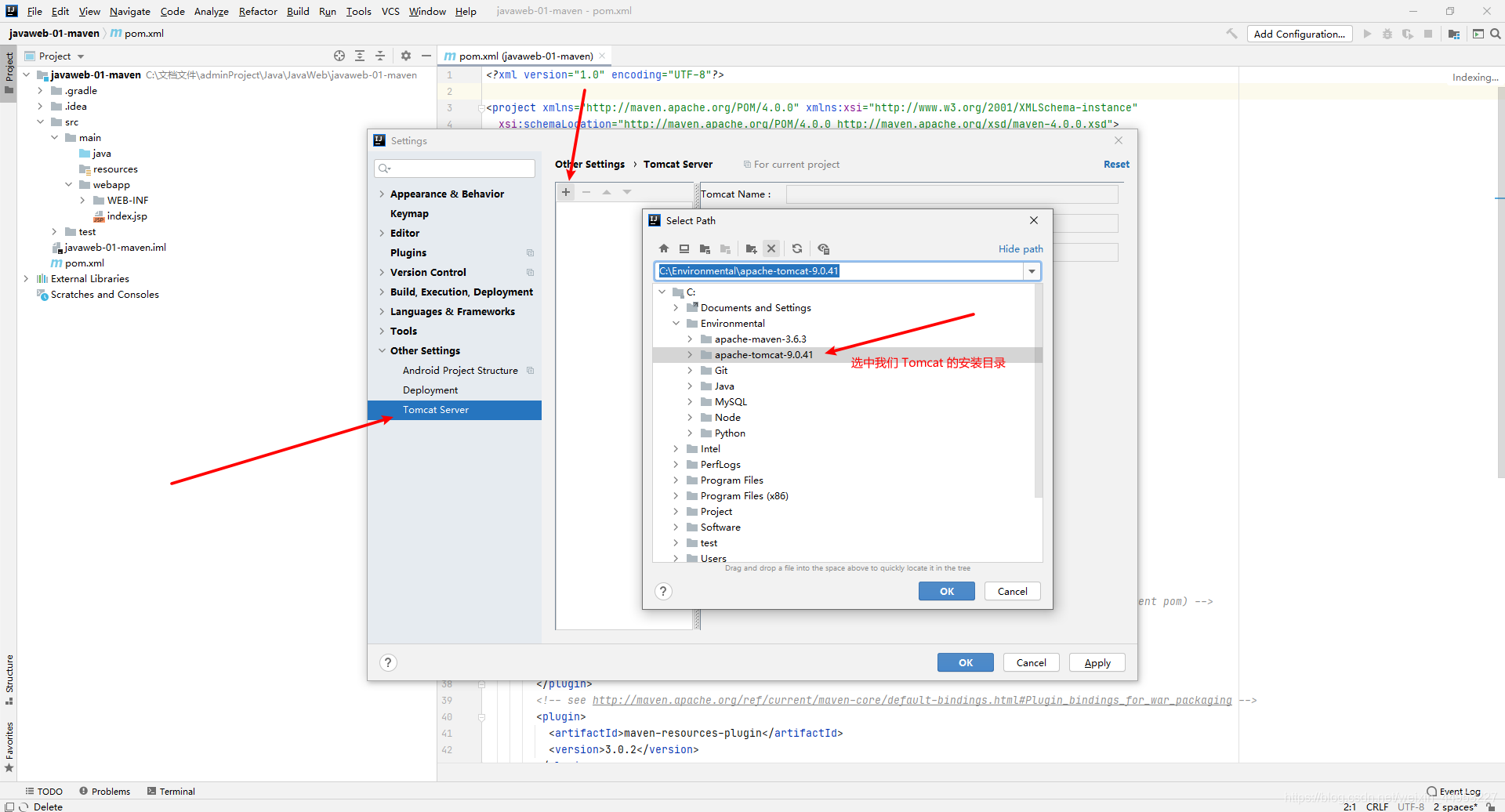1505x812 pixels.
Task: Refresh the Select Path file tree
Action: (797, 248)
